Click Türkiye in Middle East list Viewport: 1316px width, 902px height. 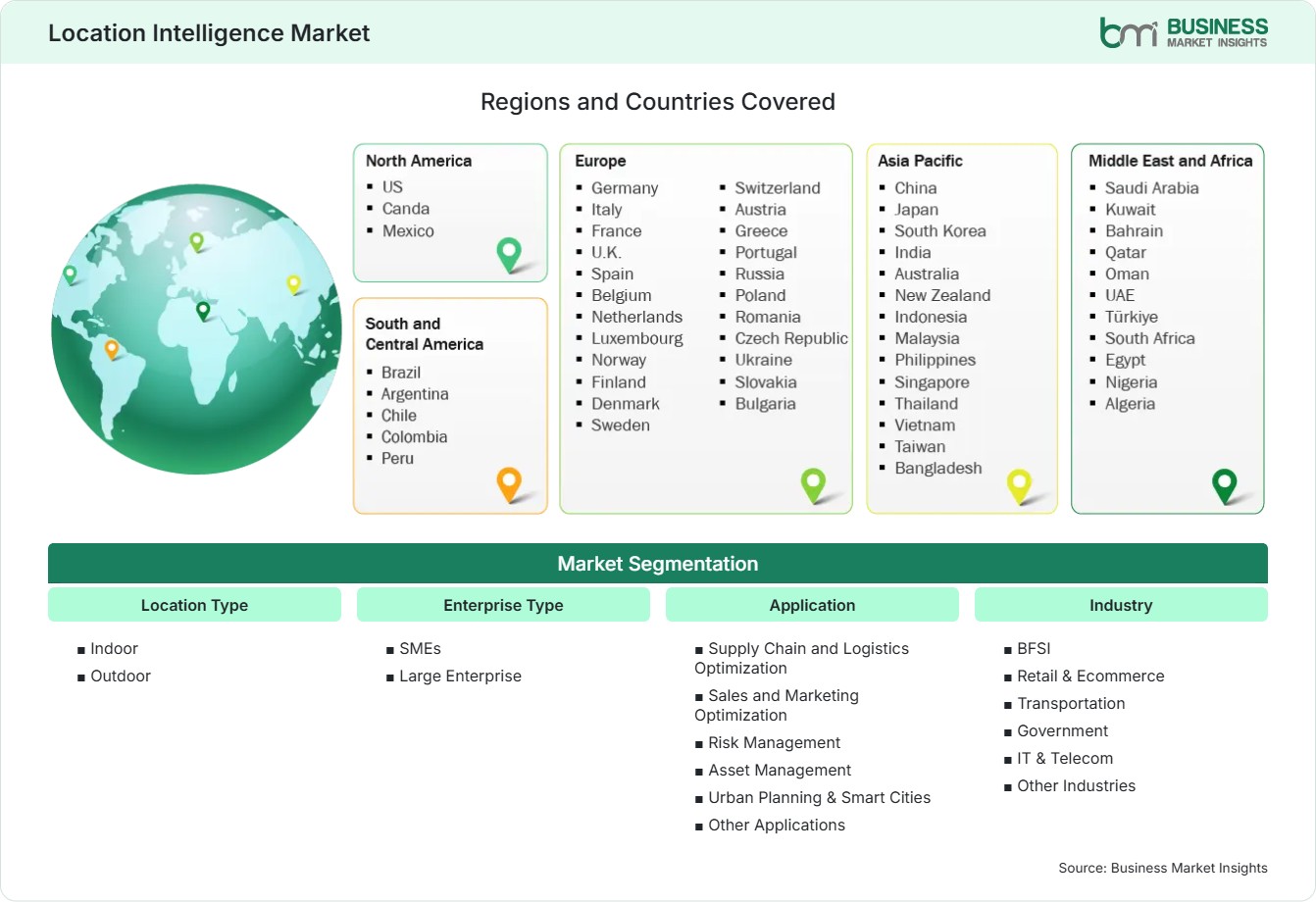(1132, 317)
